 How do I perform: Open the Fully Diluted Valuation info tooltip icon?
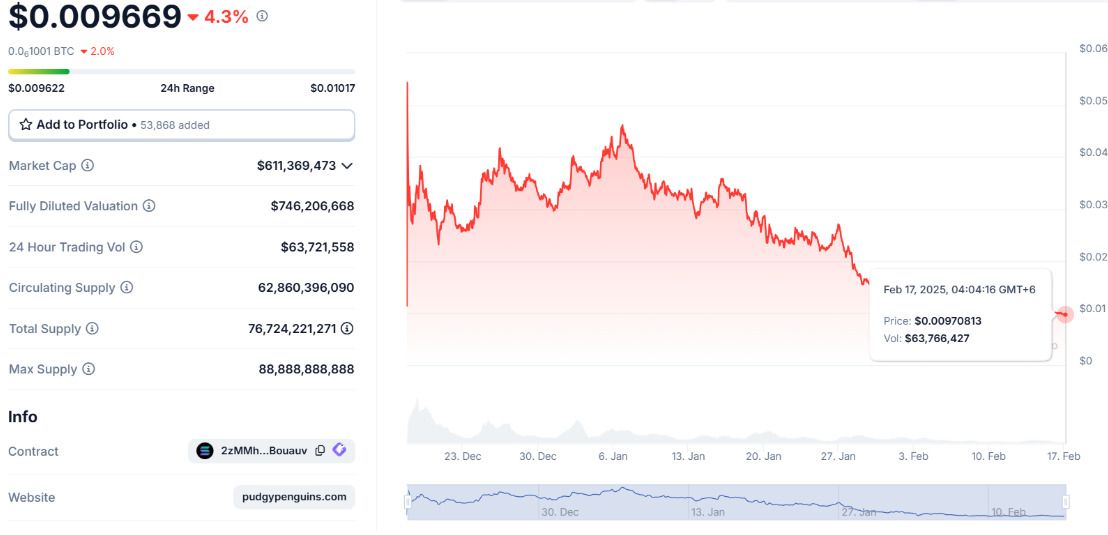(x=149, y=206)
